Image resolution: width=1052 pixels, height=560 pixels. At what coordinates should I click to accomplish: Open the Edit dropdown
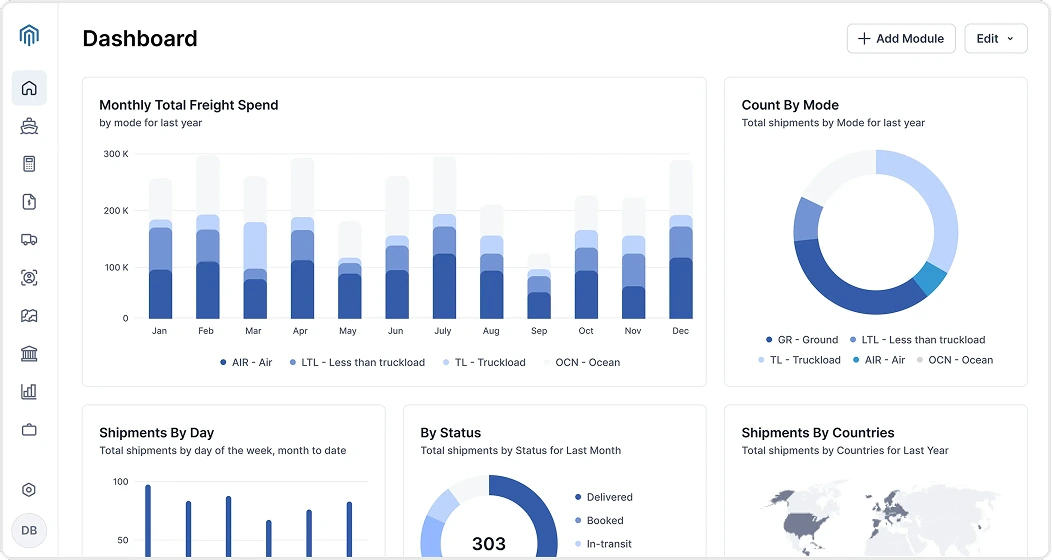pos(996,39)
